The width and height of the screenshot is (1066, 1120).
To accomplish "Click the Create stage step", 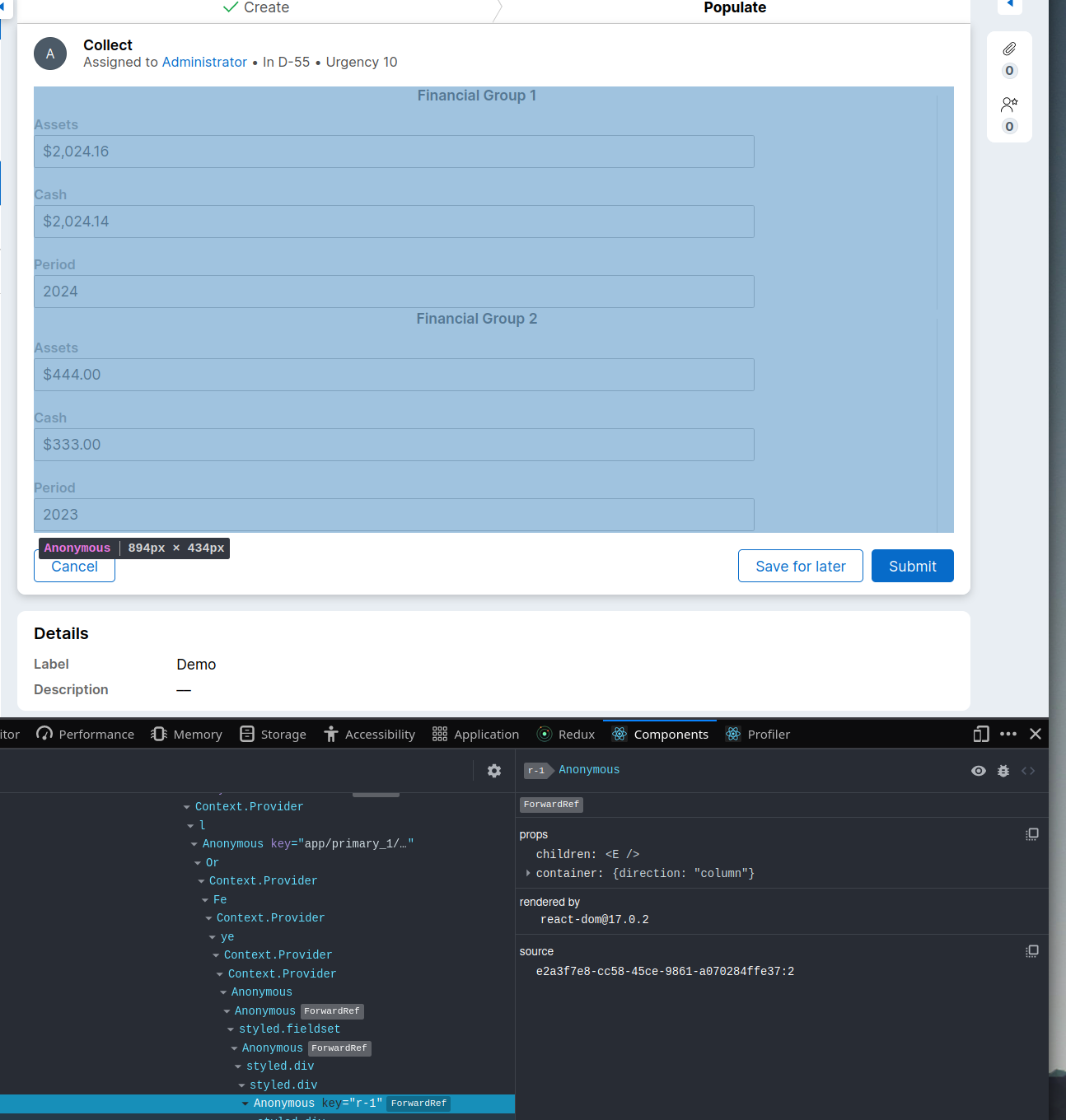I will point(256,8).
